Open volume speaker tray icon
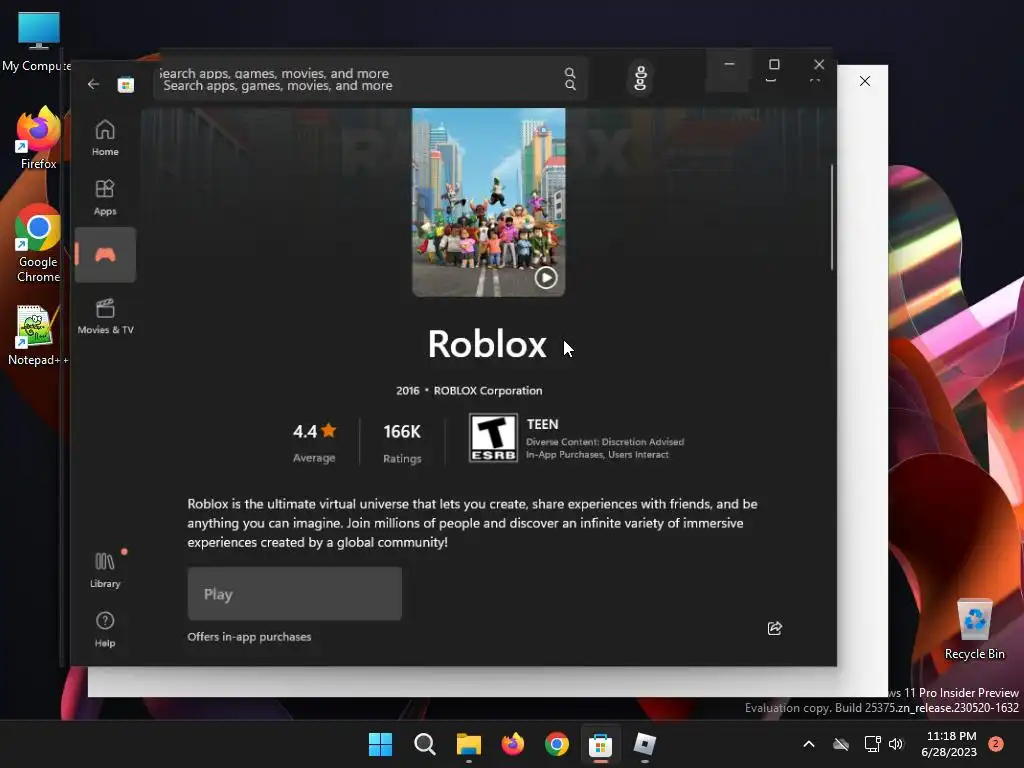The width and height of the screenshot is (1024, 768). coord(896,744)
